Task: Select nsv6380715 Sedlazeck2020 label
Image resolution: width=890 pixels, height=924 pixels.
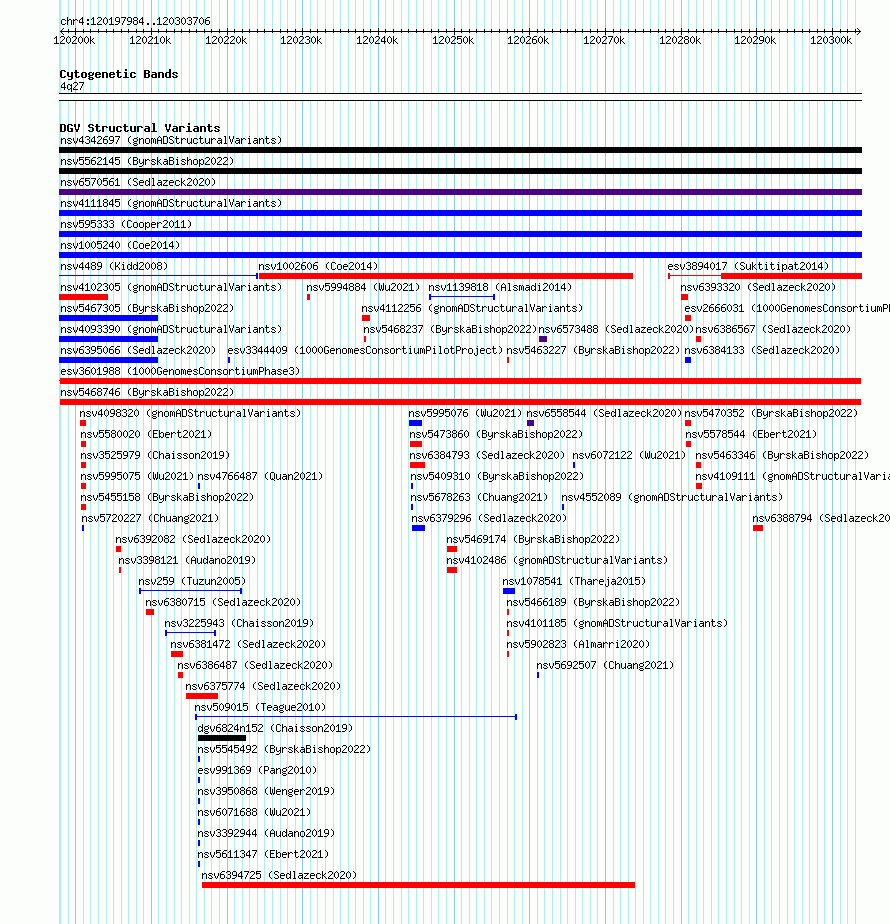Action: pos(223,602)
